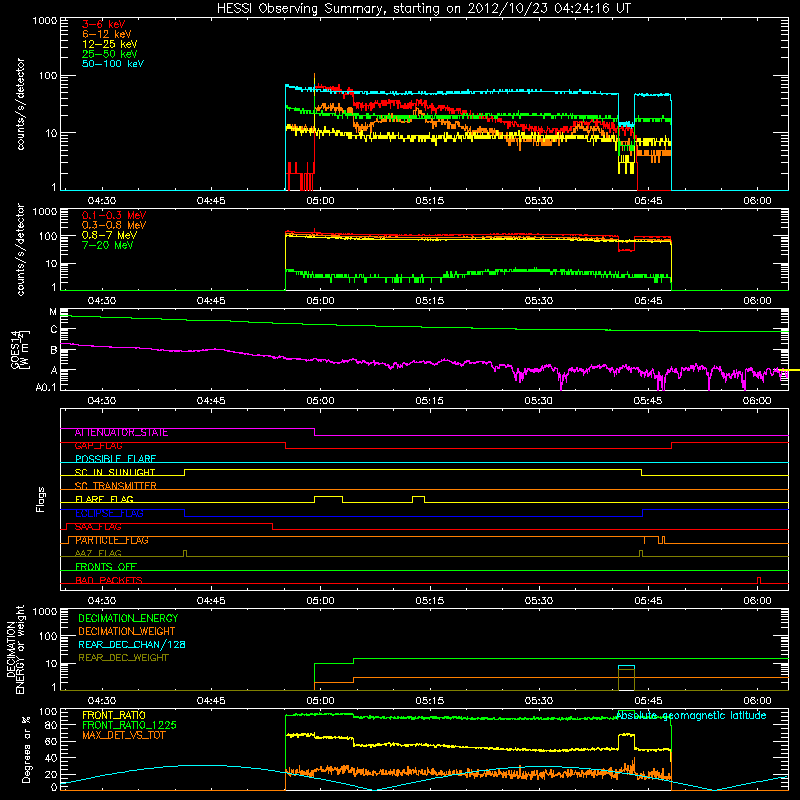Screen dimensions: 800x800
Task: Select the 25-50 keV legend label
Action: coord(109,54)
